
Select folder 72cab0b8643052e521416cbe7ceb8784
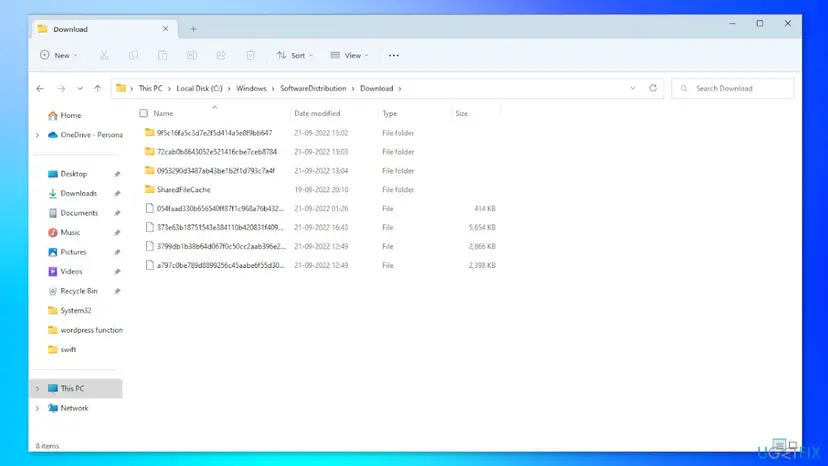(211, 152)
